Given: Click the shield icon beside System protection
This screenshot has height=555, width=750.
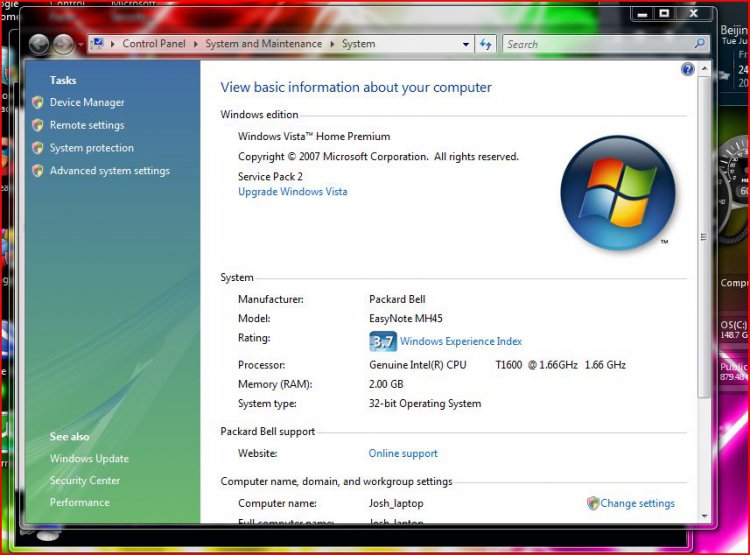Looking at the screenshot, I should coord(38,148).
